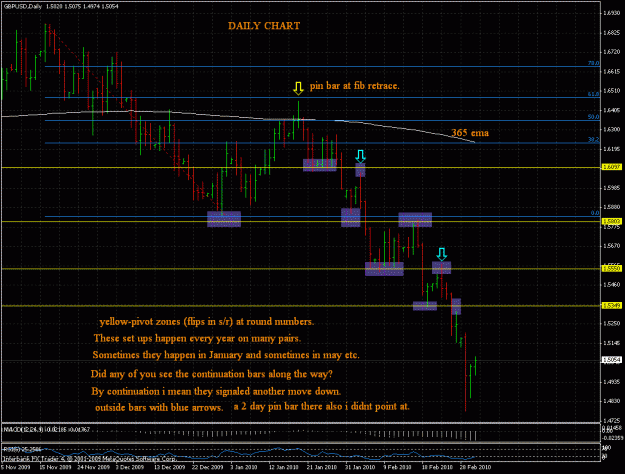Click the RSI indicator label

tap(22, 449)
